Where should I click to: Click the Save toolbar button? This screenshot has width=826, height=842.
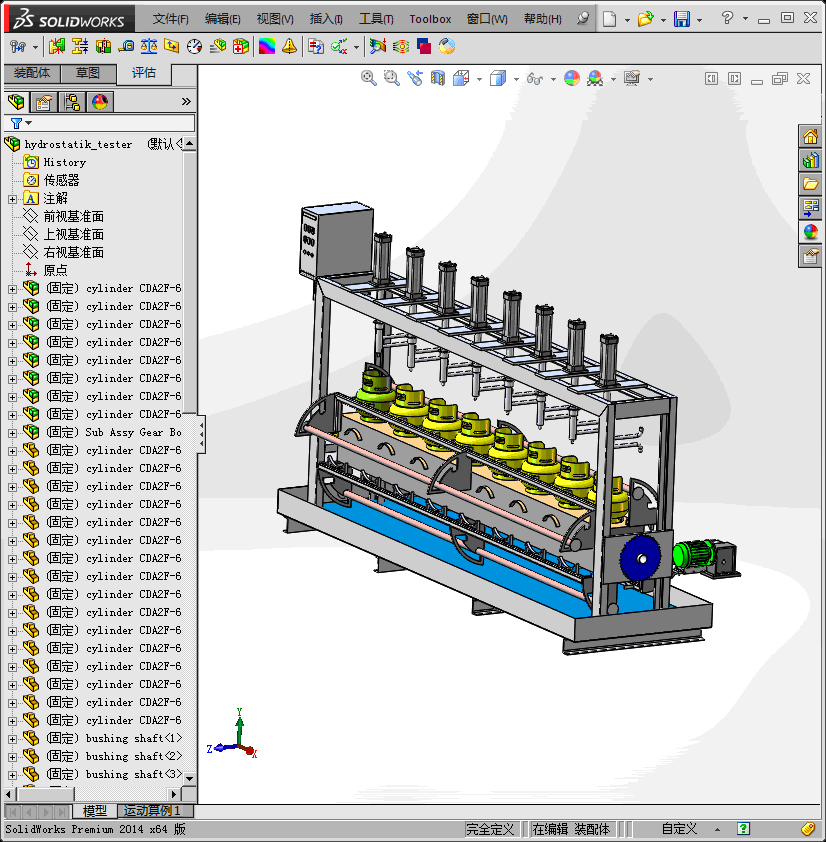(682, 19)
